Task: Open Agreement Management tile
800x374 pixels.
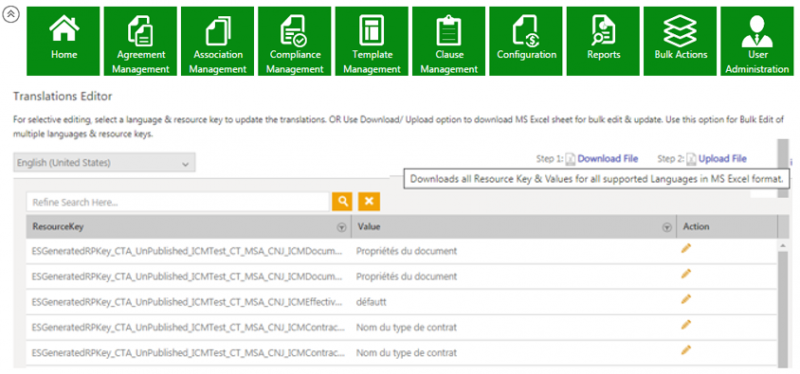Action: tap(141, 41)
